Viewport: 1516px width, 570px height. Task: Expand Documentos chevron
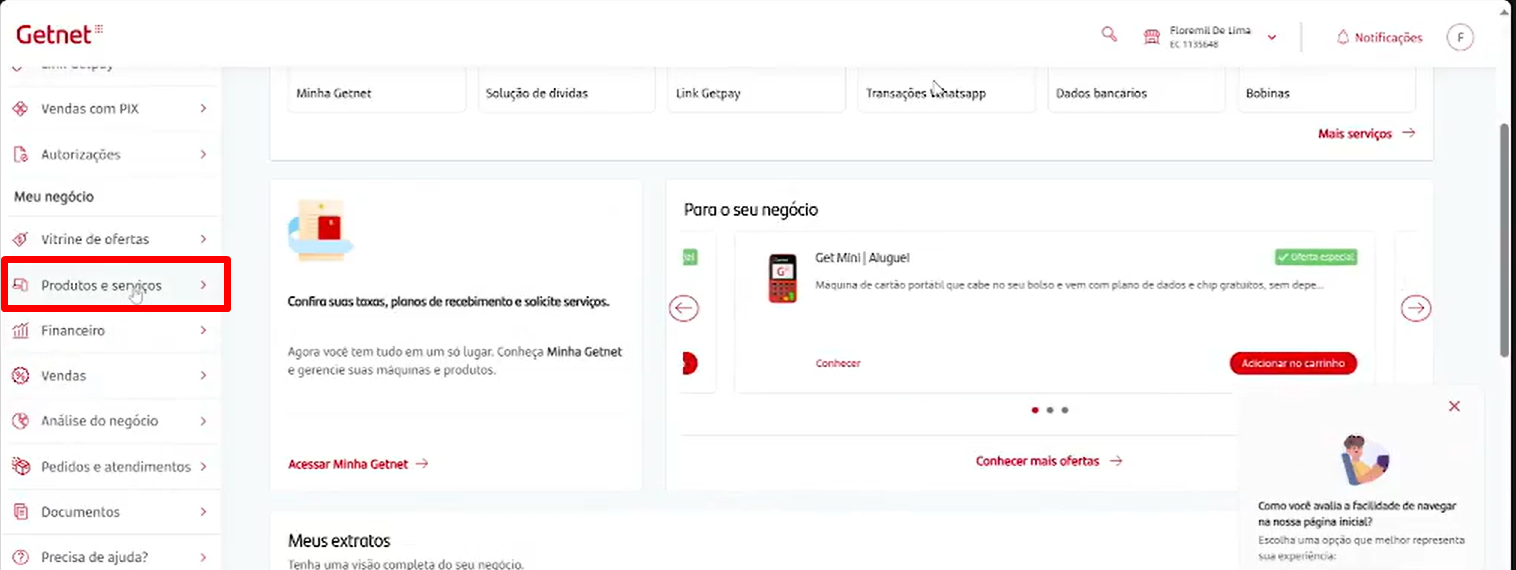point(203,512)
